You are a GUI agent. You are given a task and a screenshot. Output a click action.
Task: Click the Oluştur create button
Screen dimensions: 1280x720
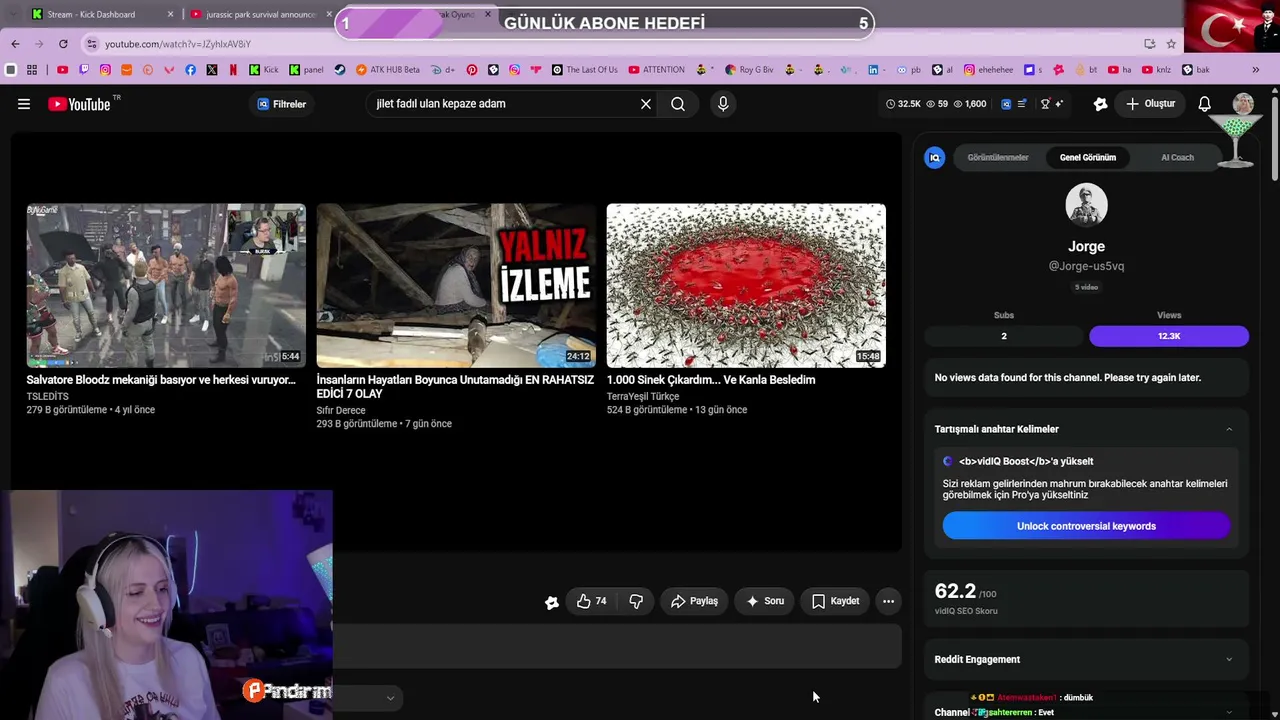(1150, 104)
